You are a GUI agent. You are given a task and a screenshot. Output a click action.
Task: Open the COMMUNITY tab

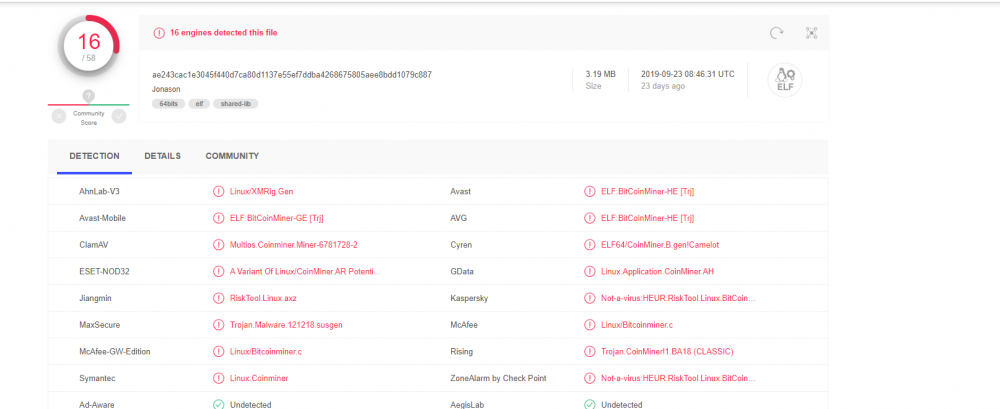click(x=232, y=156)
